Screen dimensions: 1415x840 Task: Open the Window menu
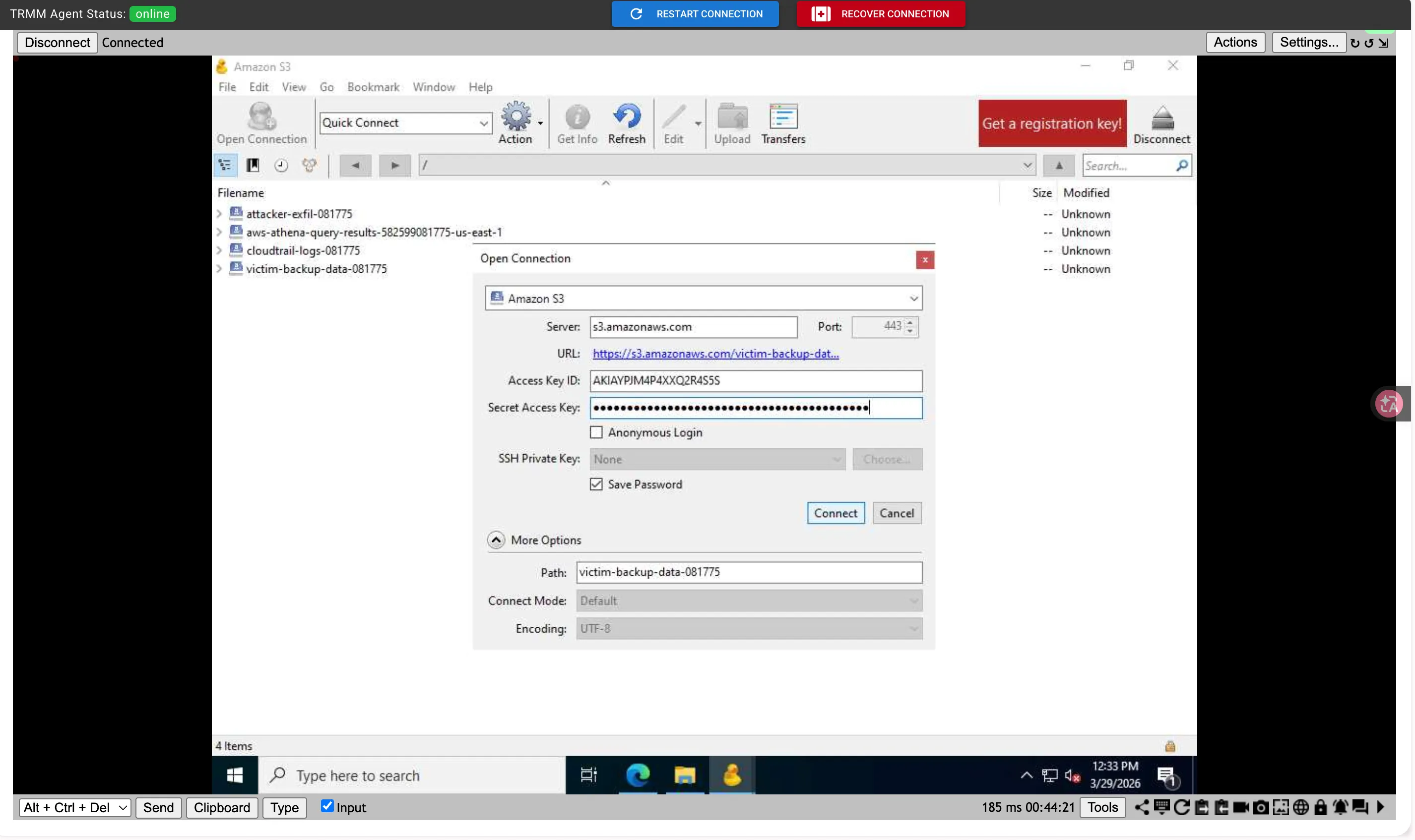coord(434,87)
